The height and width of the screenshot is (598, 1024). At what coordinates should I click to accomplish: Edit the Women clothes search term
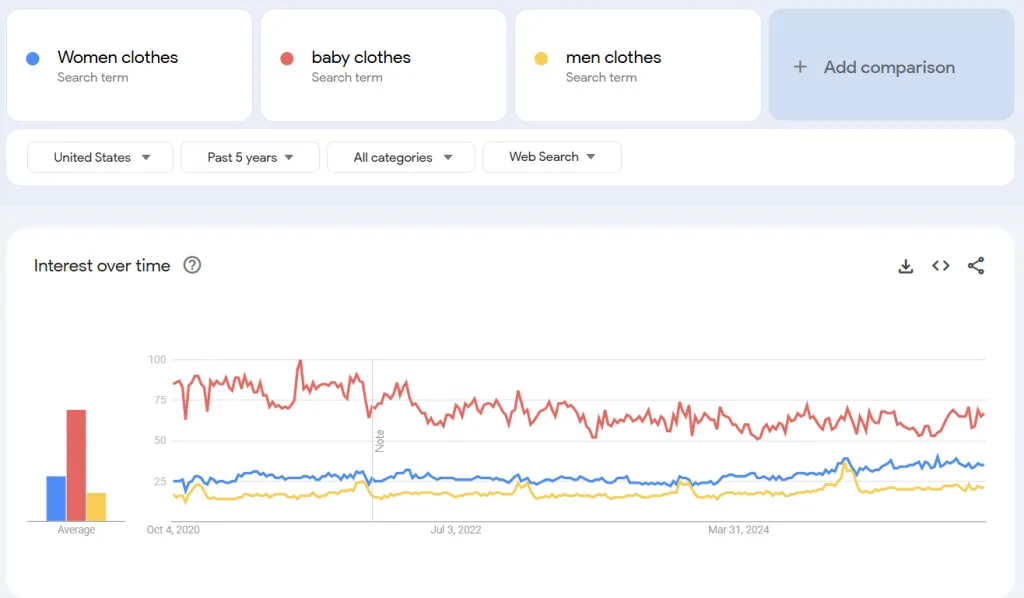click(x=118, y=58)
